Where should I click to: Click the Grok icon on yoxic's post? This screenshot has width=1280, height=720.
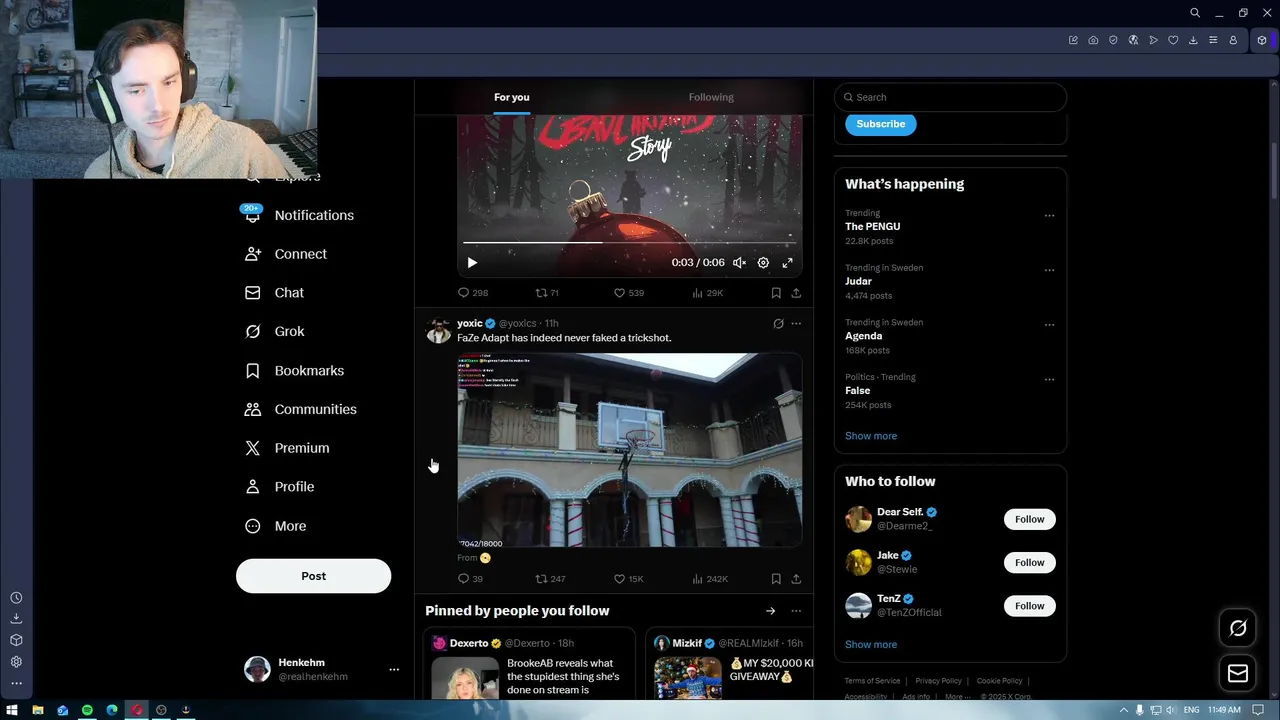coord(778,323)
